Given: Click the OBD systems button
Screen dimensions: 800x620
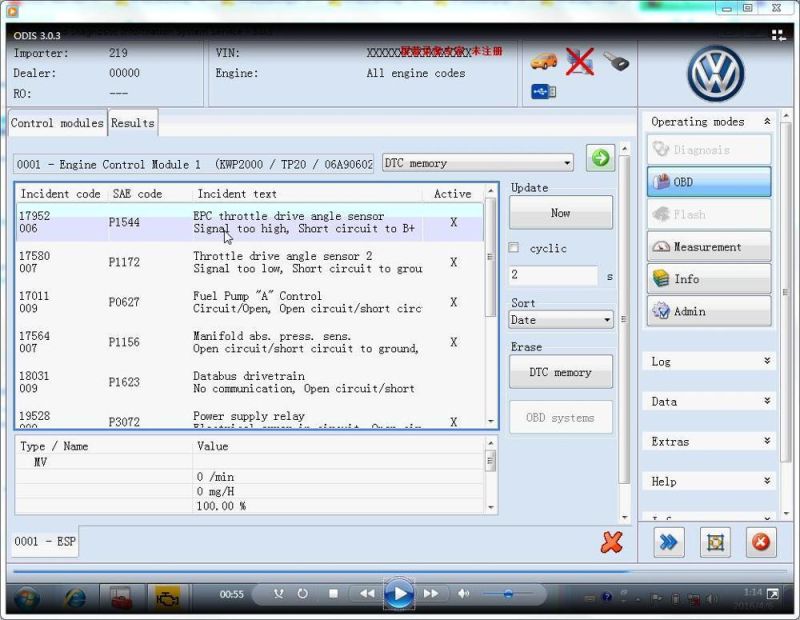Looking at the screenshot, I should 561,417.
